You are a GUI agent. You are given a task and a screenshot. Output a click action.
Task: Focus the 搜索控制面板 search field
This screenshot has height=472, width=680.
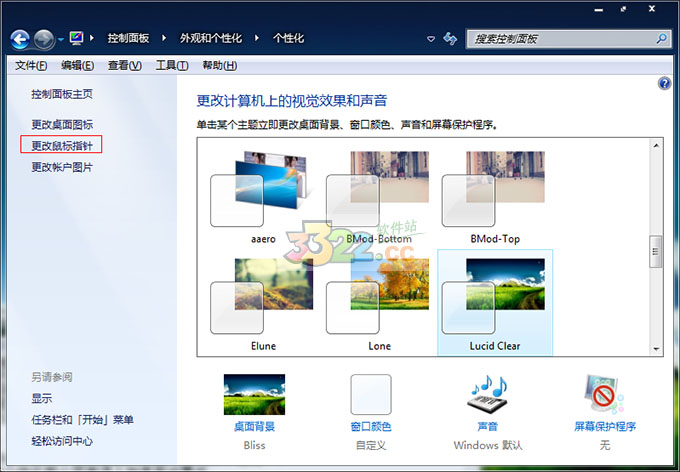tap(568, 39)
